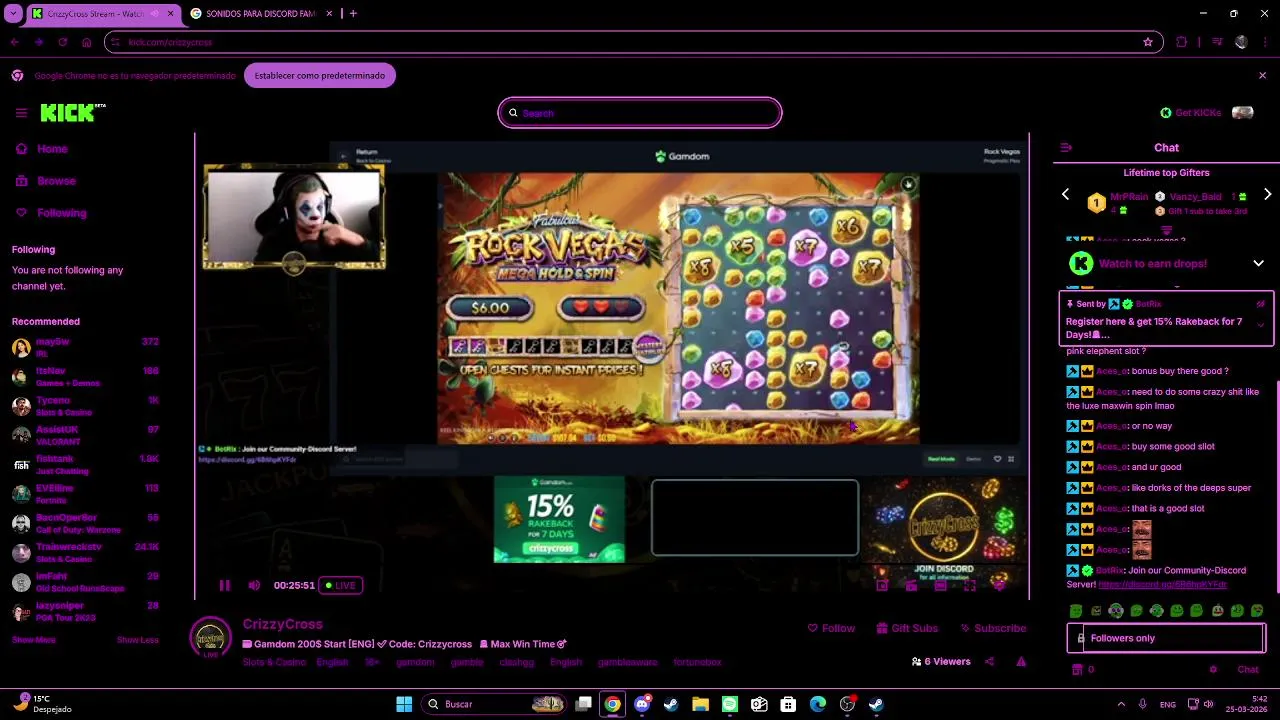Open the hamburger menu beside Kick logo

(x=21, y=113)
